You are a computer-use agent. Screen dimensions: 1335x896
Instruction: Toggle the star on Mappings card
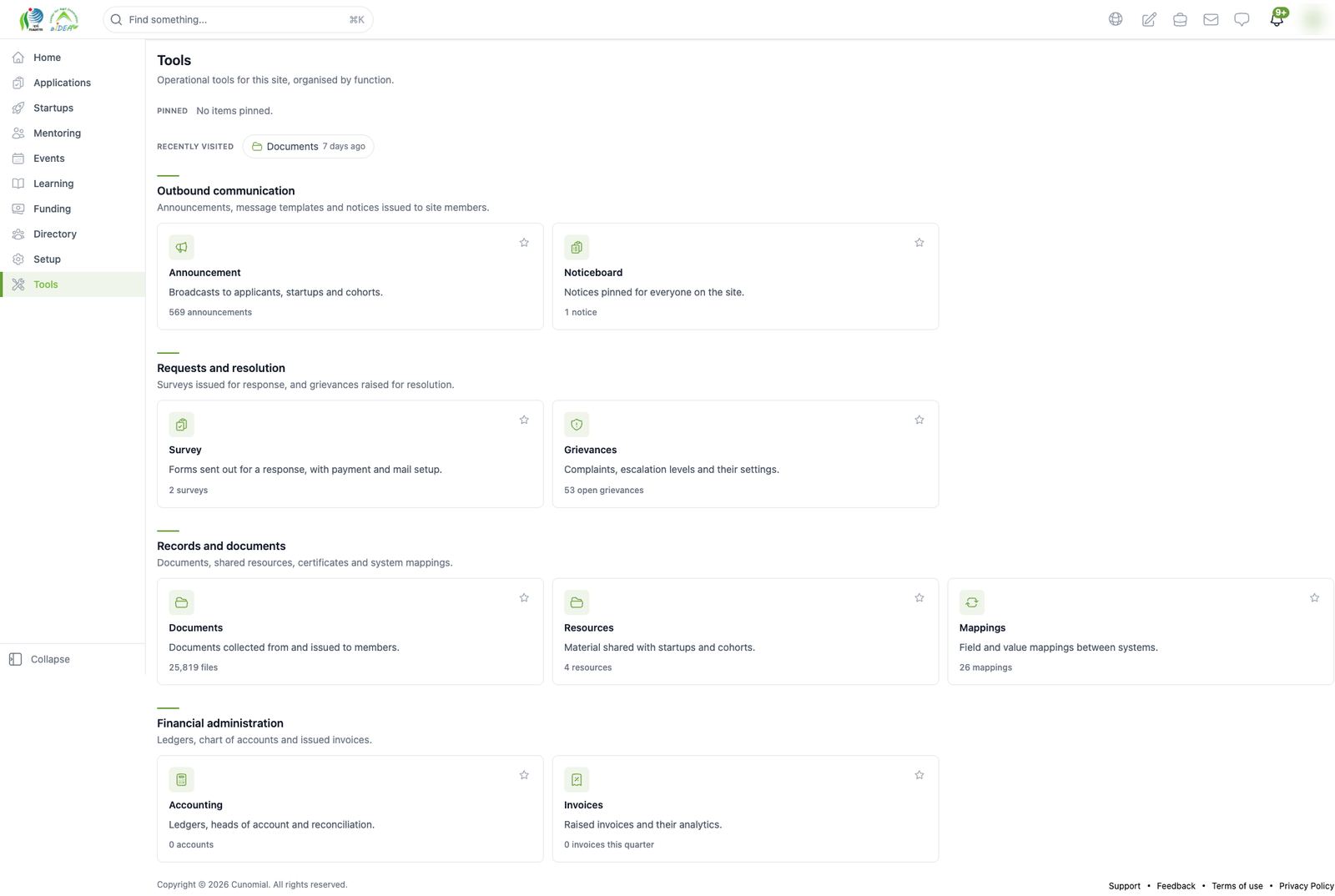(x=1314, y=597)
